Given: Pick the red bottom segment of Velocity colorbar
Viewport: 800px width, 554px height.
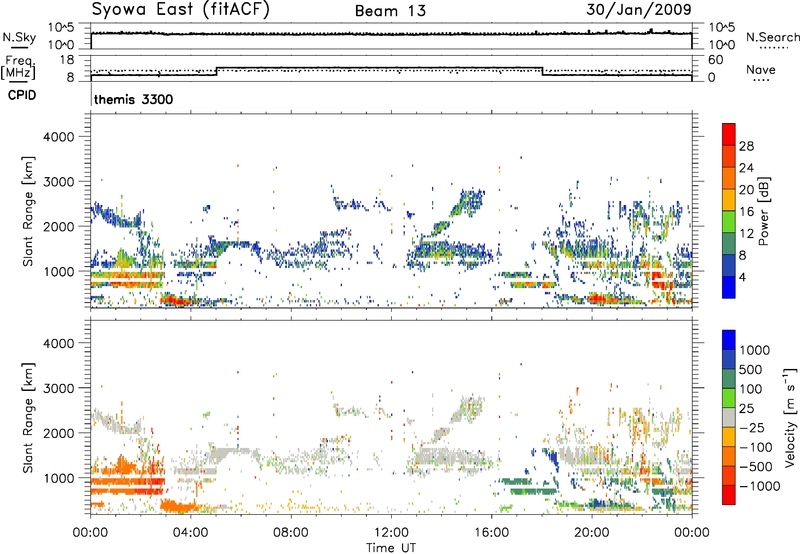Looking at the screenshot, I should pos(729,495).
